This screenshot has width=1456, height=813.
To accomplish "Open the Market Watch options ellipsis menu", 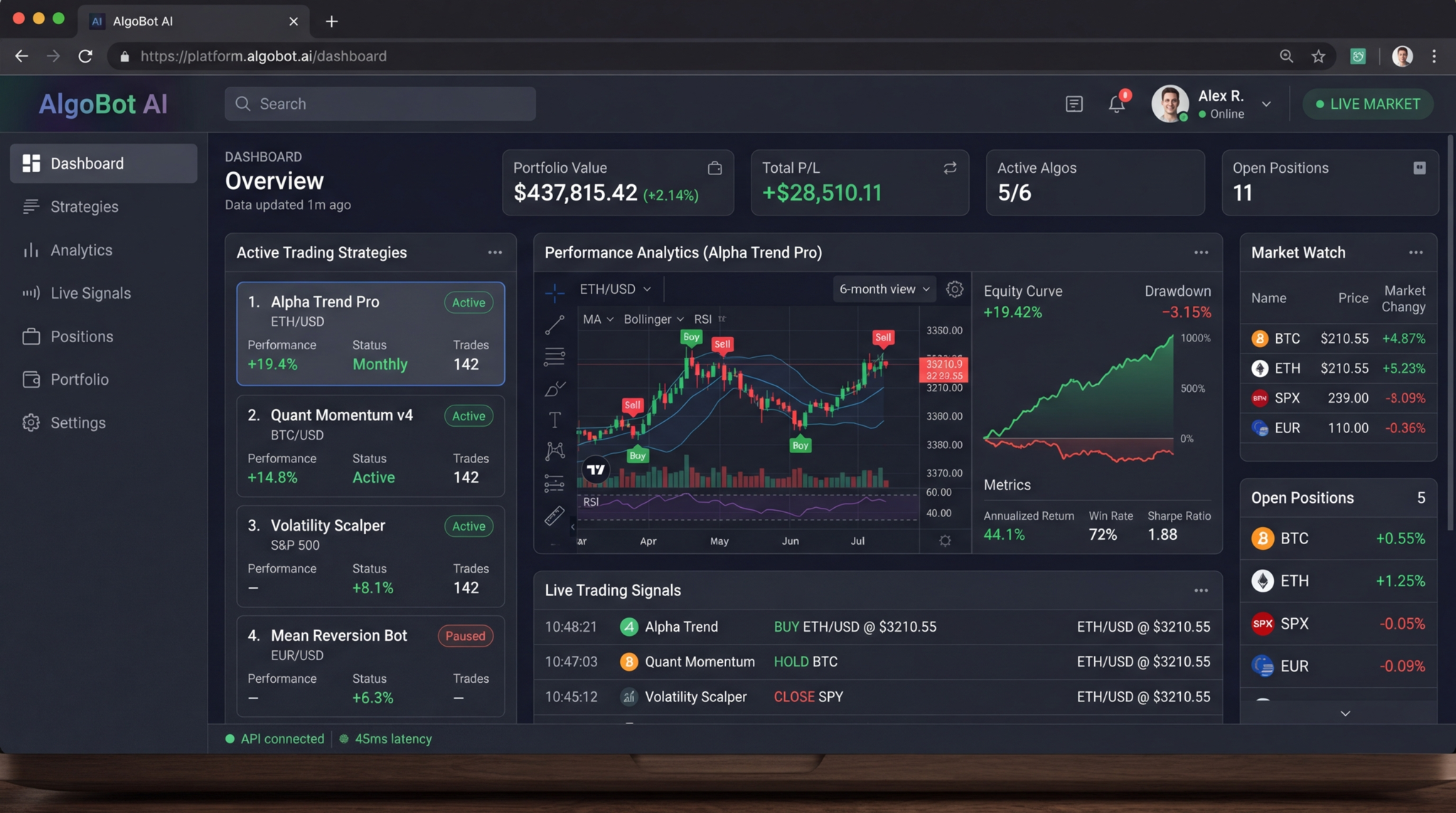I will point(1415,252).
